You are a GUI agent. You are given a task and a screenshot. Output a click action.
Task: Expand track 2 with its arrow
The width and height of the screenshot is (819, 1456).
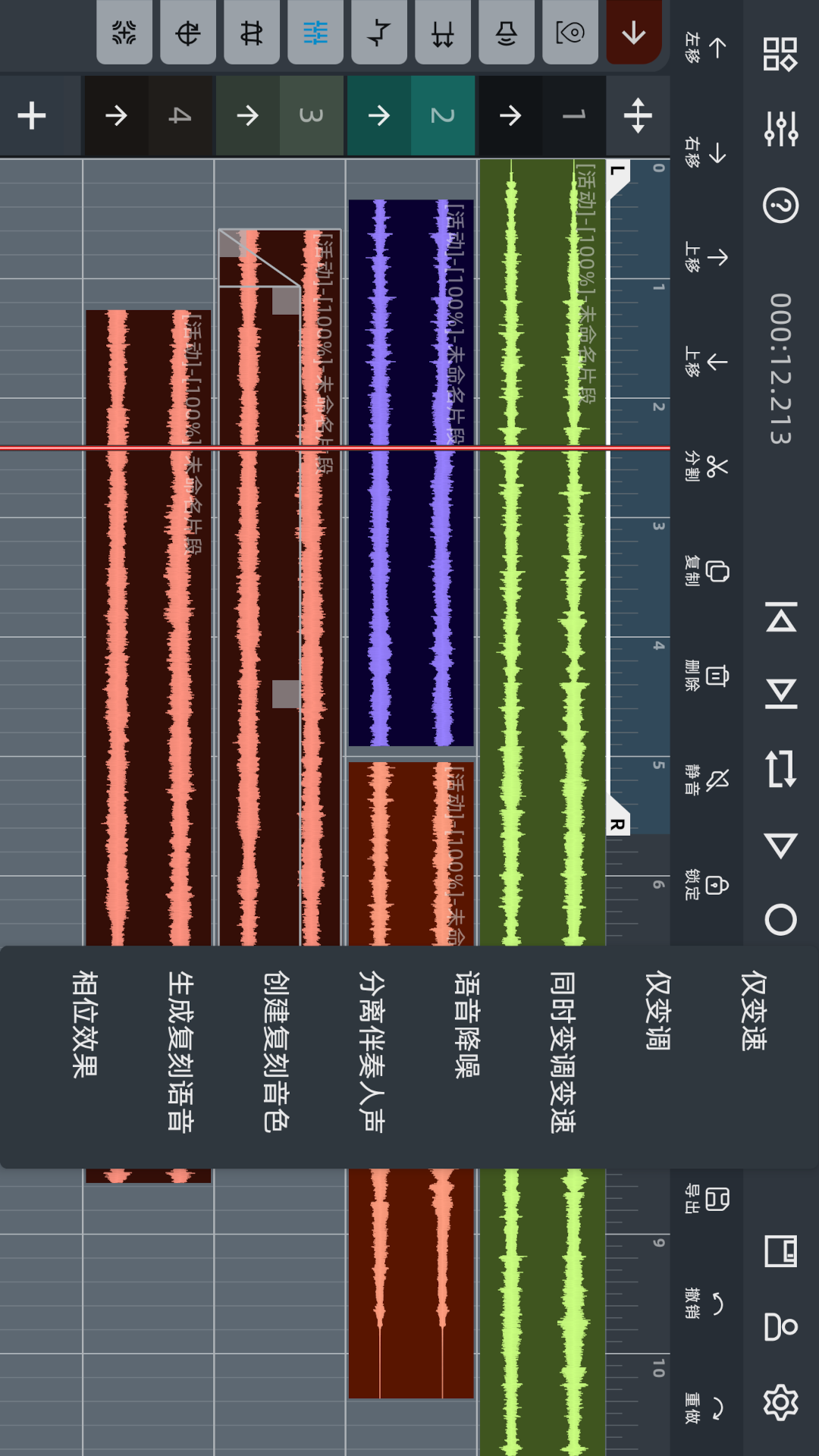(x=379, y=115)
